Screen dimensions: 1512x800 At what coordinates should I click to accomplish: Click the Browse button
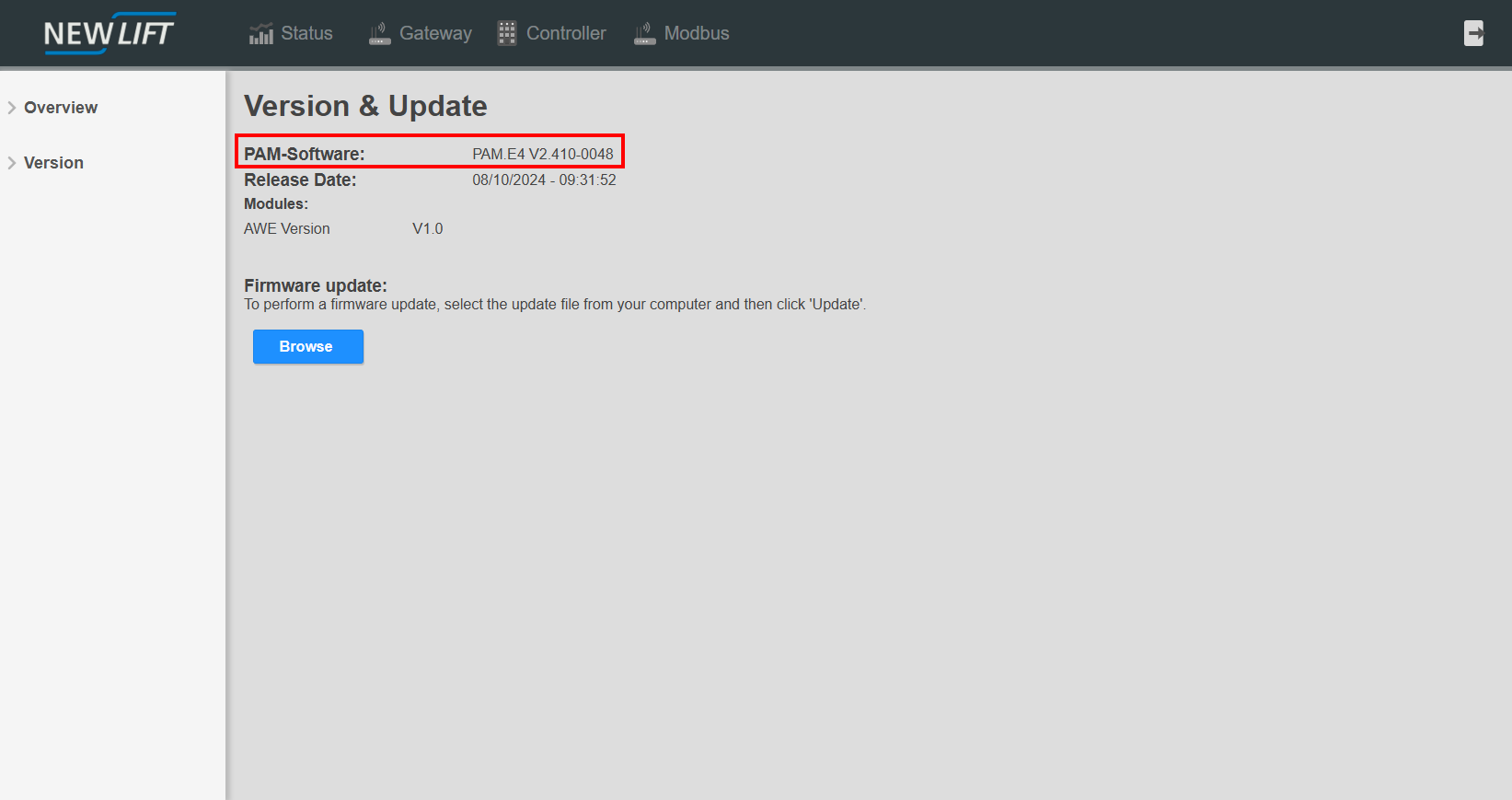pos(307,347)
